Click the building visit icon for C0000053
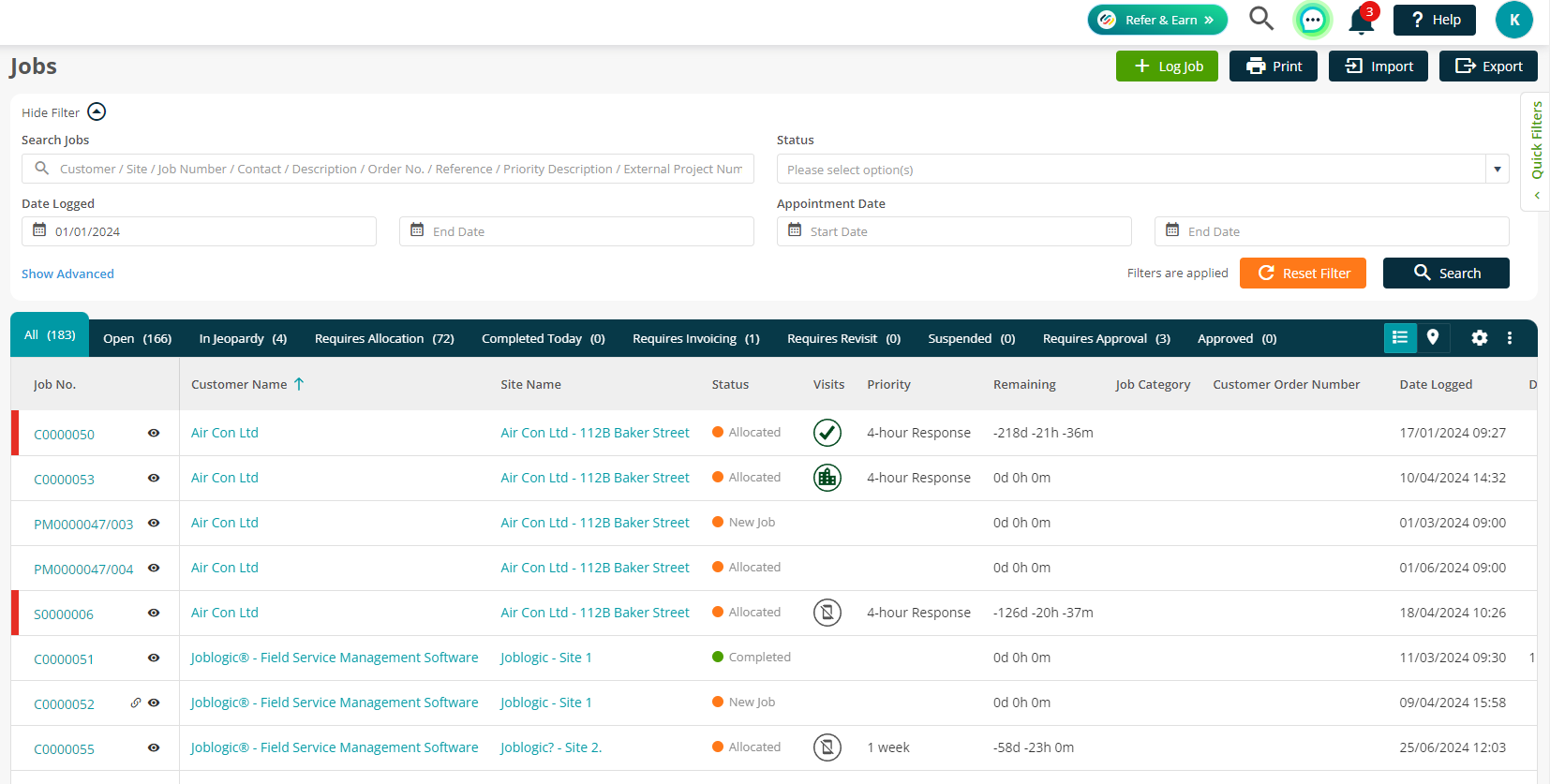The height and width of the screenshot is (784, 1550). (827, 478)
